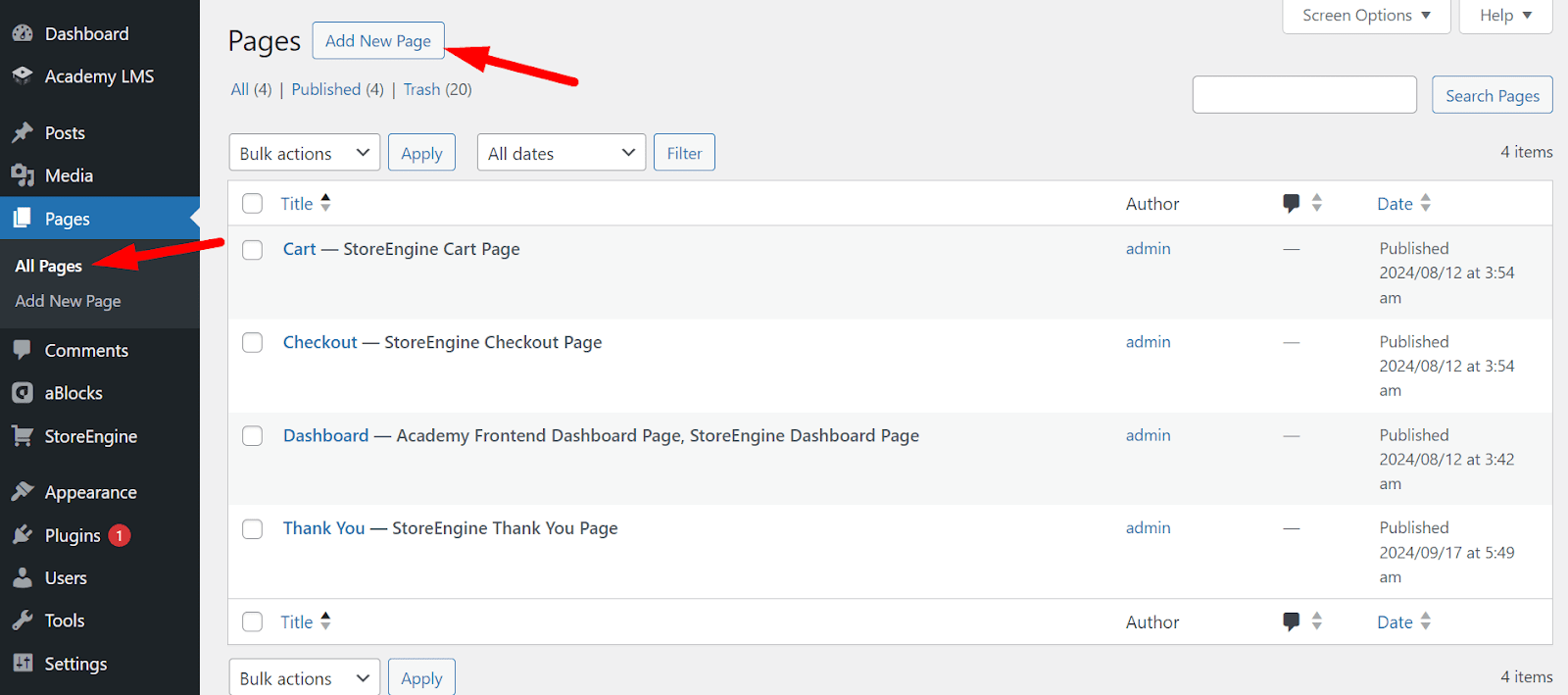Open the Dashboard page title link

[326, 435]
